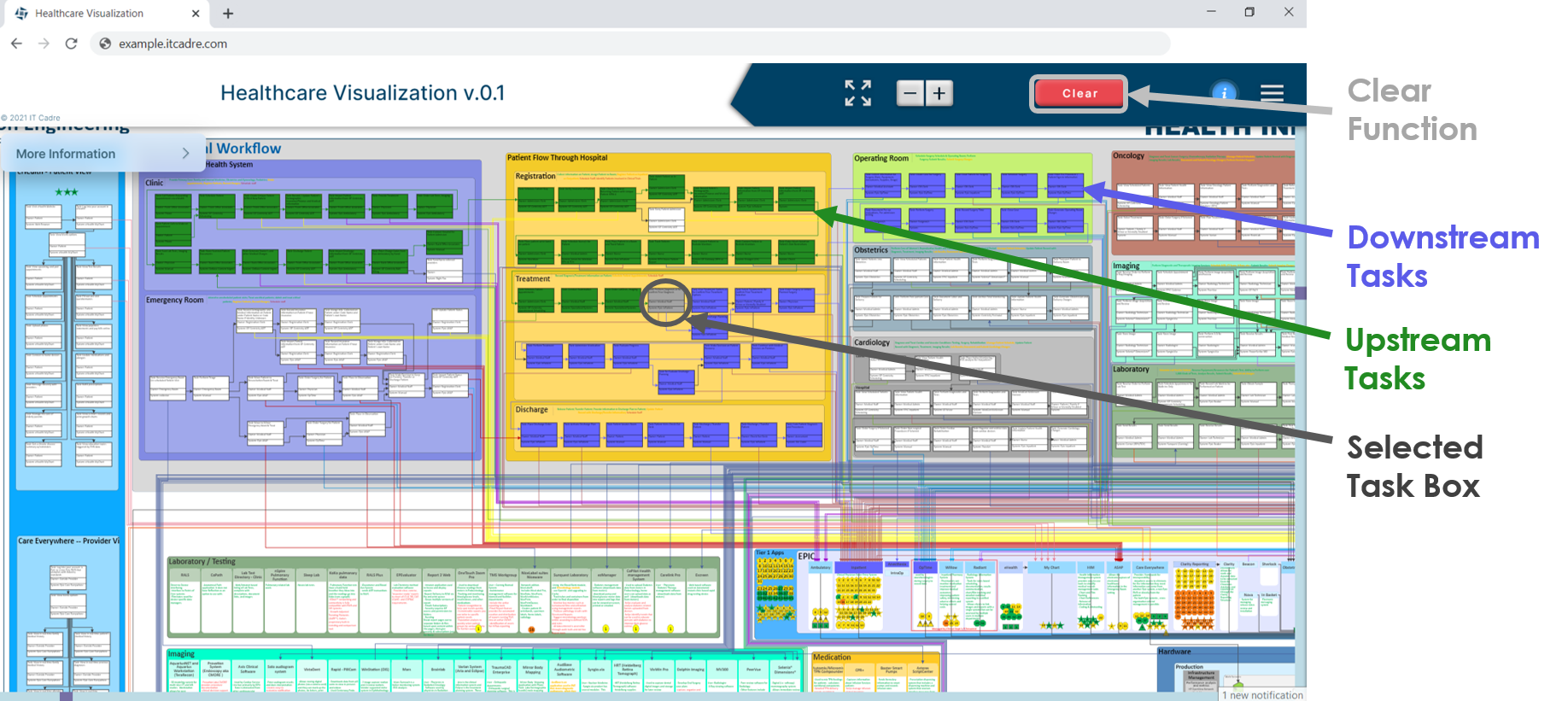The width and height of the screenshot is (1568, 701).
Task: Expand the More Information panel chevron
Action: 185,154
